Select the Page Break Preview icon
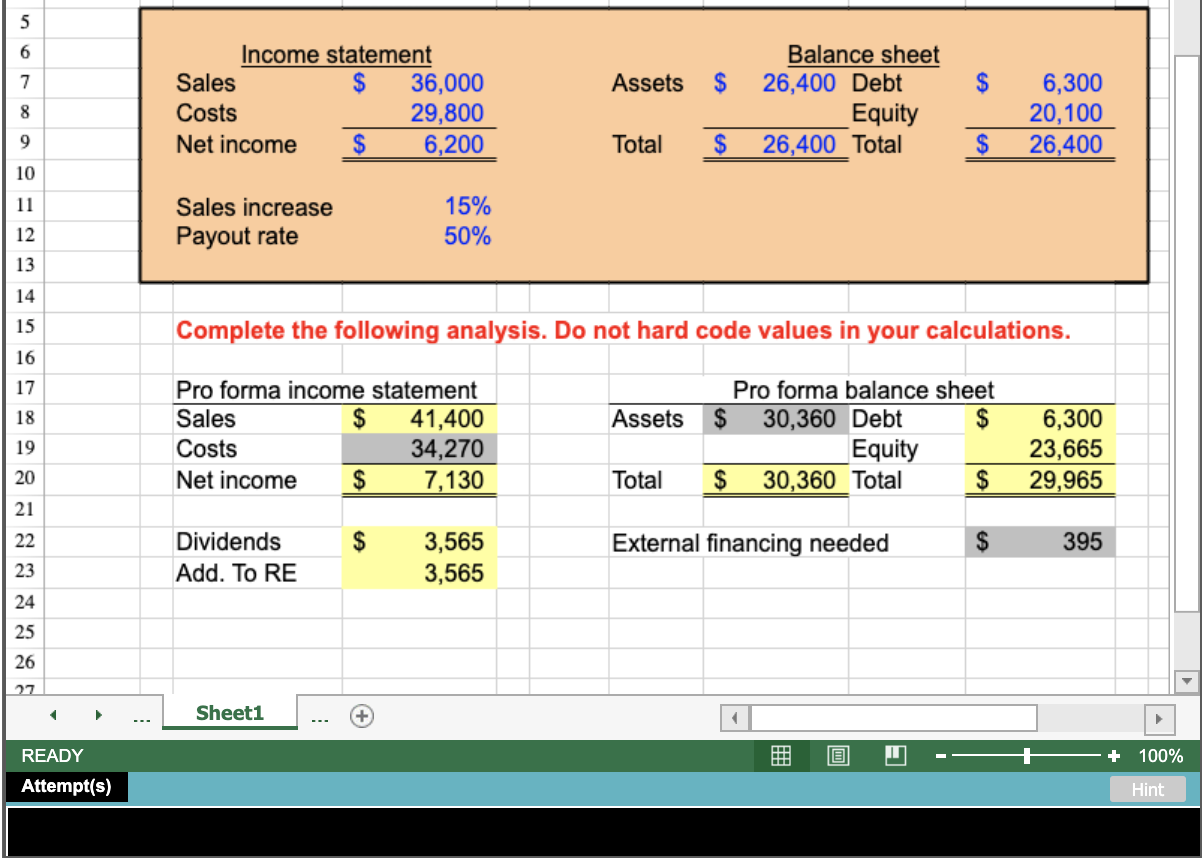This screenshot has width=1204, height=860. pyautogui.click(x=895, y=756)
